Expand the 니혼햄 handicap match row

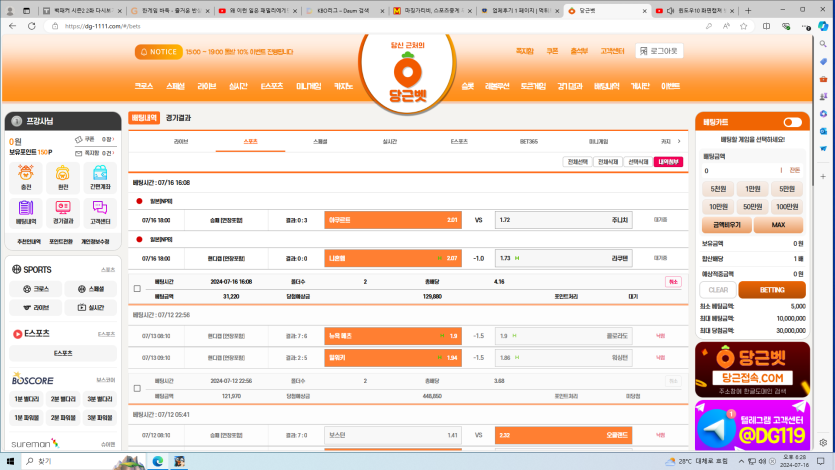pos(660,258)
